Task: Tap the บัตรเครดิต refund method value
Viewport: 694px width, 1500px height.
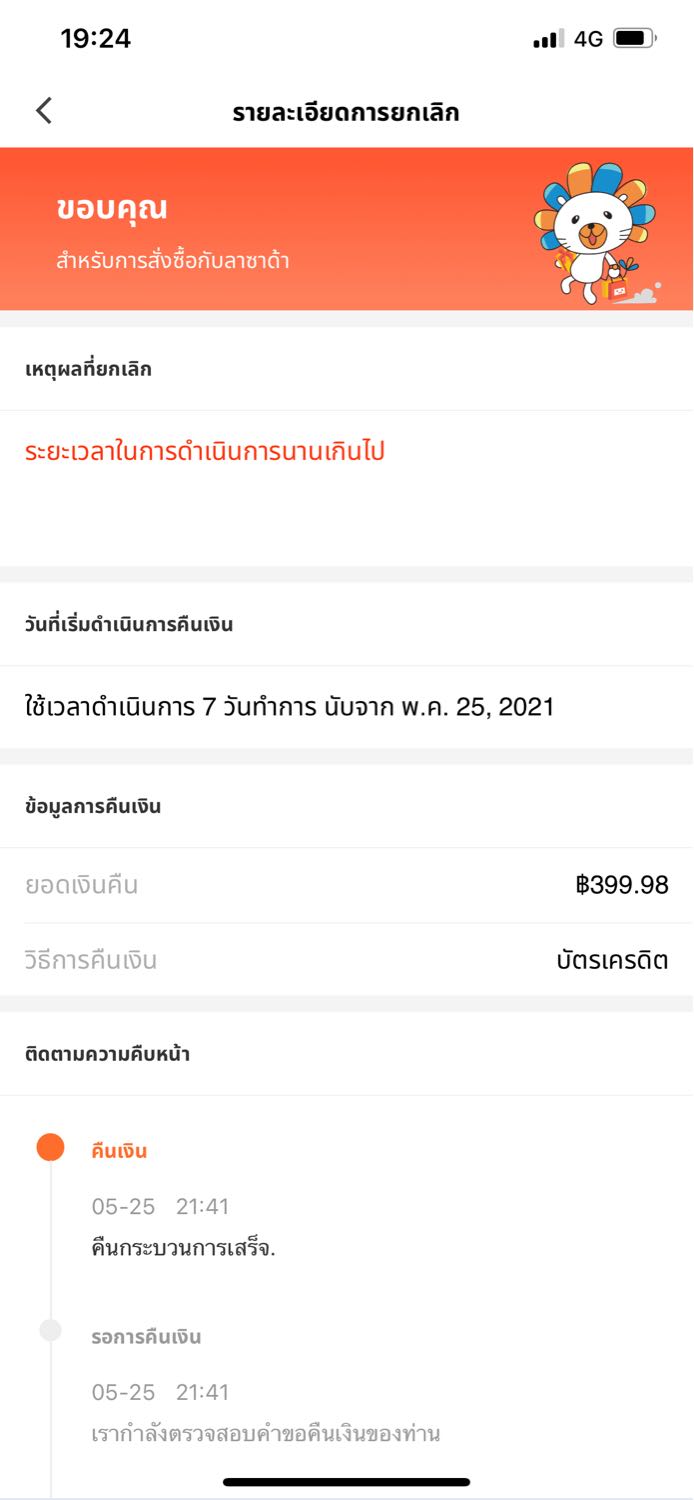Action: click(x=612, y=961)
